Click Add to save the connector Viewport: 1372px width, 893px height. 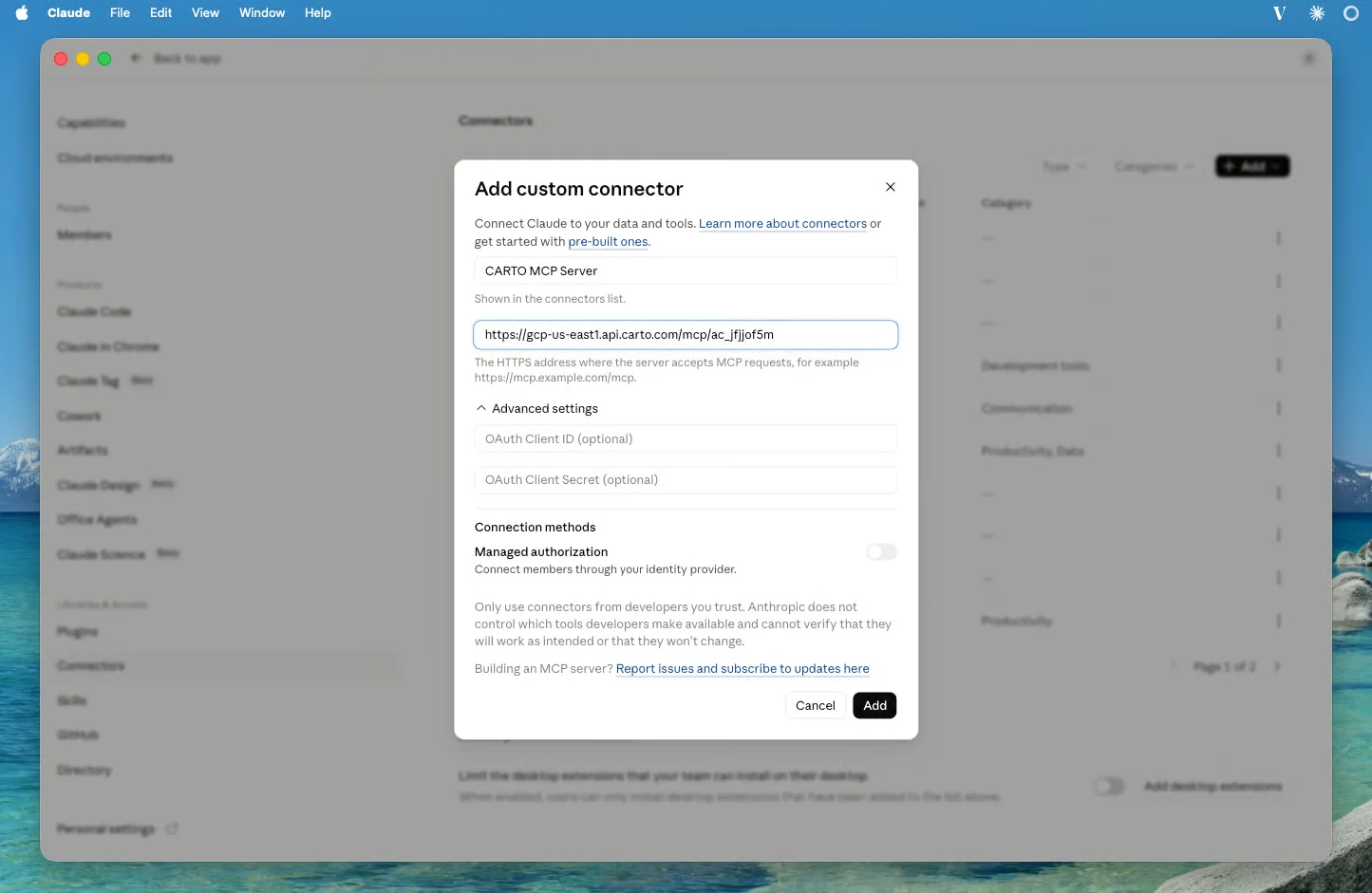tap(874, 706)
